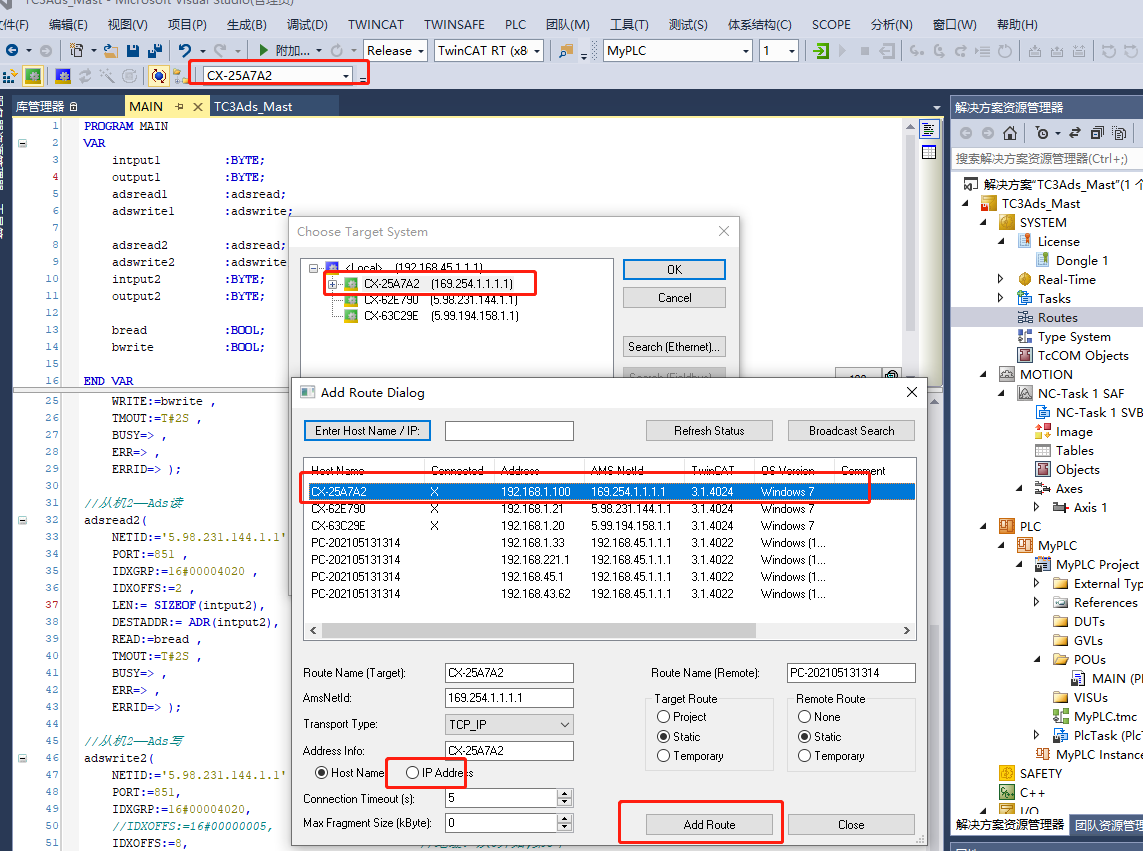
Task: Click the Add Route button
Action: (x=709, y=824)
